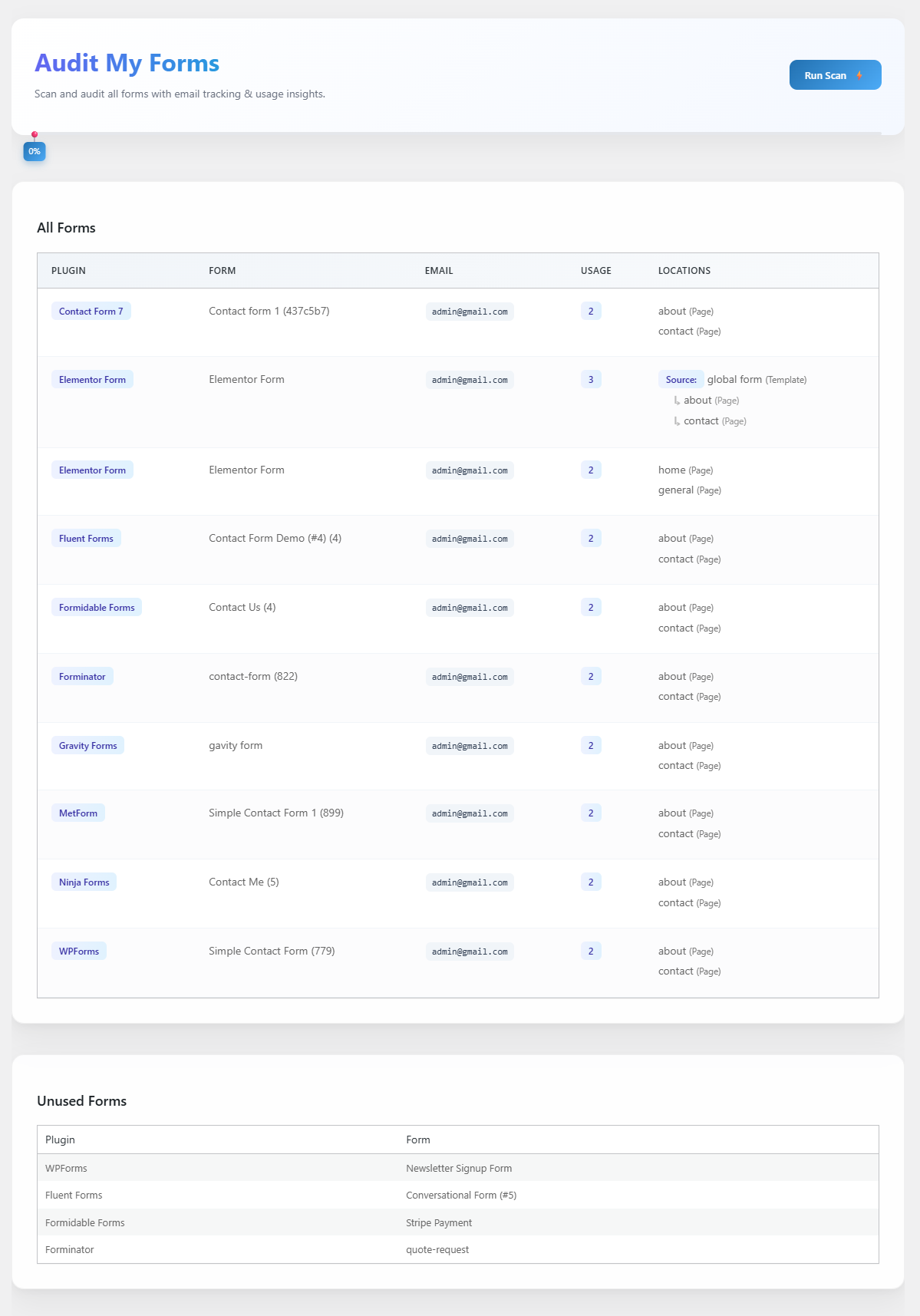Select the Fluent Forms plugin badge

pos(86,538)
